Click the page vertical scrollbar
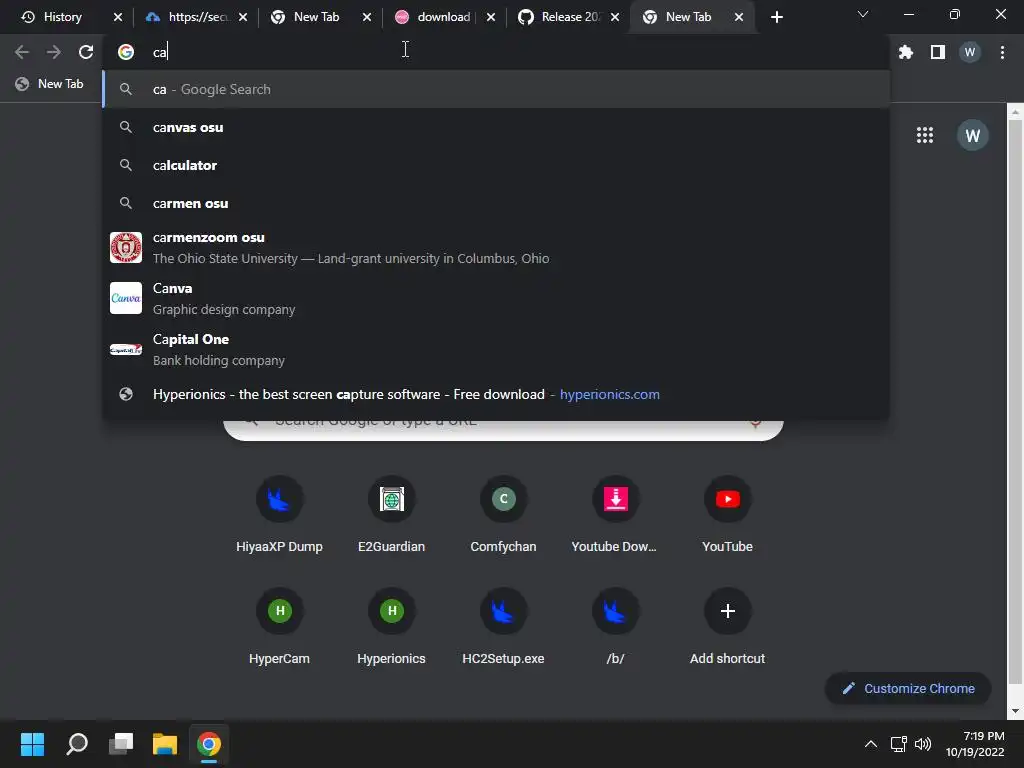1024x768 pixels. click(1015, 402)
